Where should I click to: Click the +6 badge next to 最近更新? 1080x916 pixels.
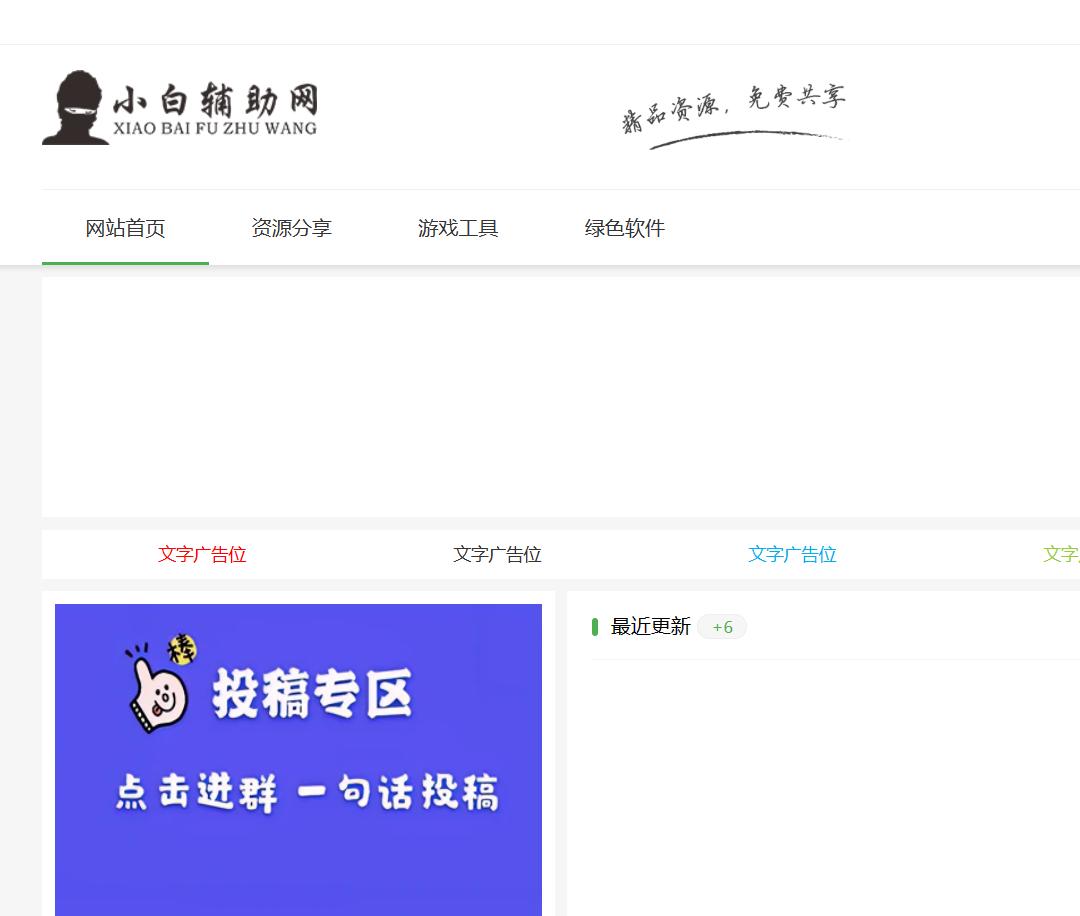[x=722, y=626]
